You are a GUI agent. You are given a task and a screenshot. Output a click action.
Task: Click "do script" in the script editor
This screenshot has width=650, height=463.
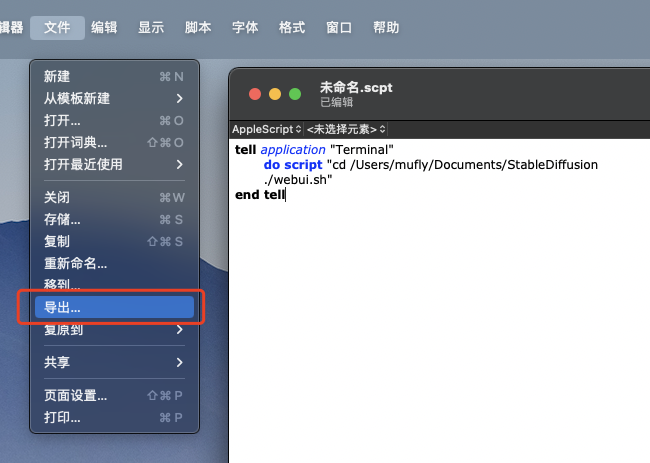[x=293, y=165]
